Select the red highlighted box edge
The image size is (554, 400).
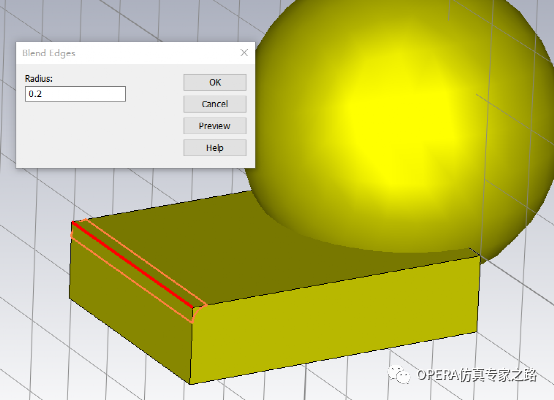click(132, 265)
